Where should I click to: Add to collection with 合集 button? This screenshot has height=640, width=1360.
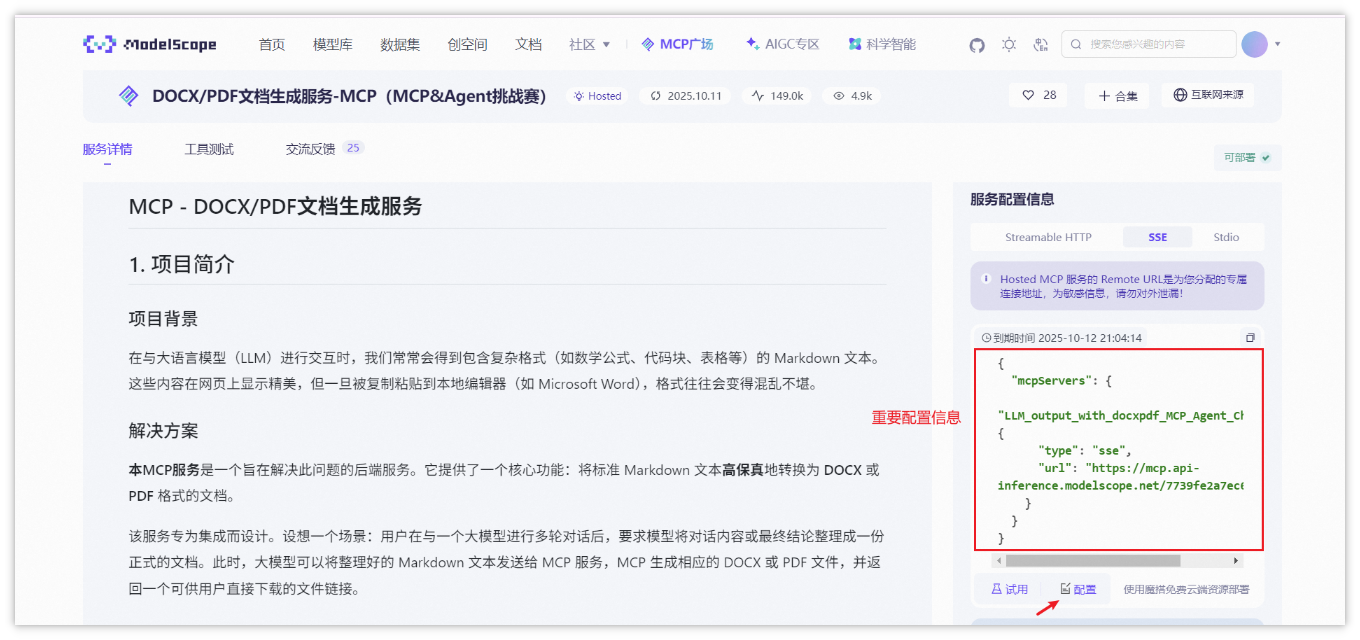click(x=1117, y=95)
